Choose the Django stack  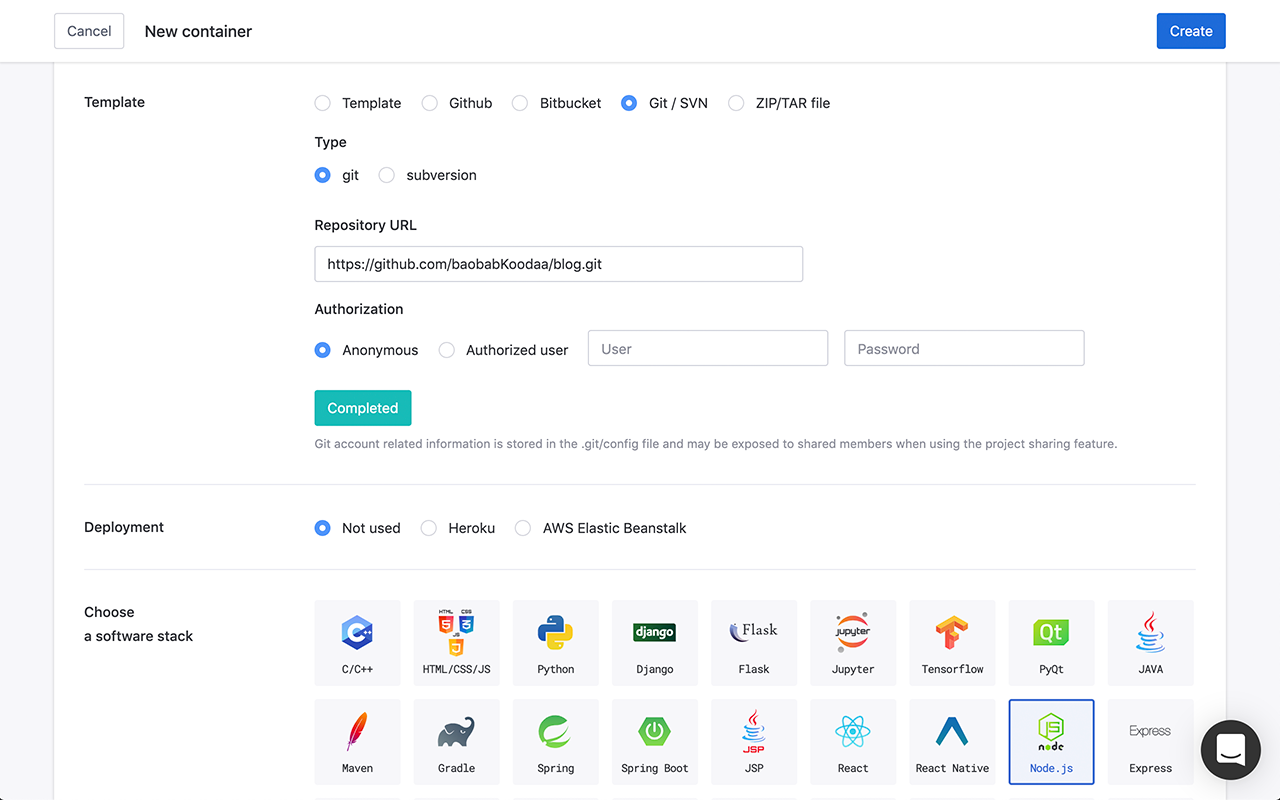coord(654,642)
